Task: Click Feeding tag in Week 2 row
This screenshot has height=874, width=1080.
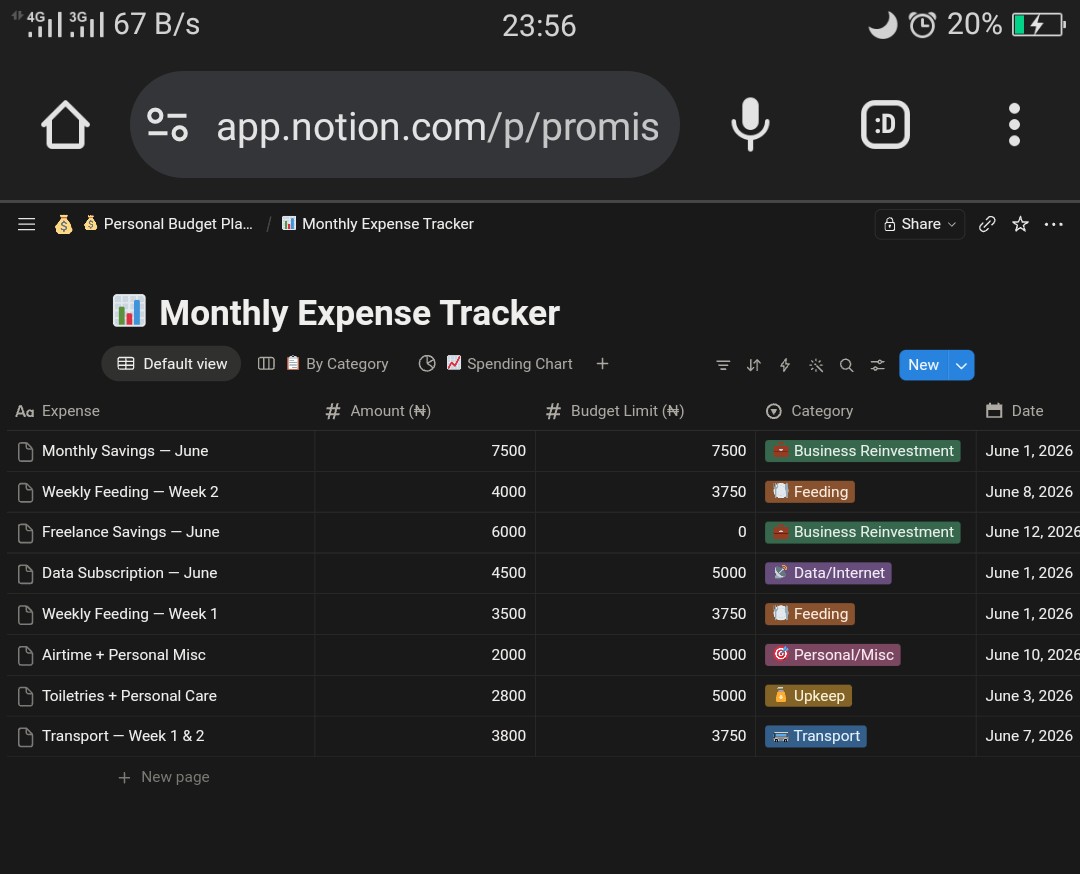Action: click(810, 492)
